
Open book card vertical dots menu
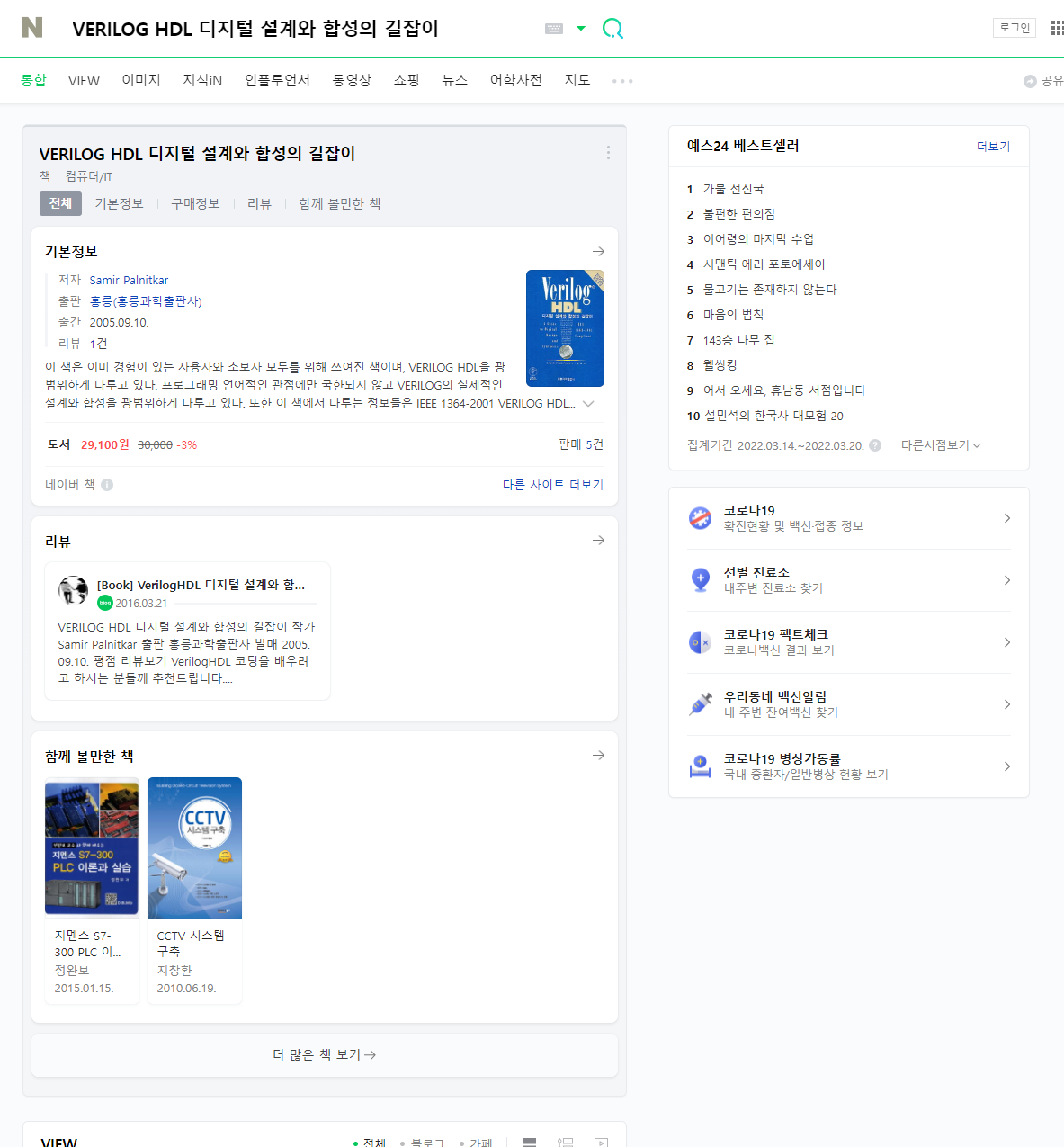(x=608, y=153)
